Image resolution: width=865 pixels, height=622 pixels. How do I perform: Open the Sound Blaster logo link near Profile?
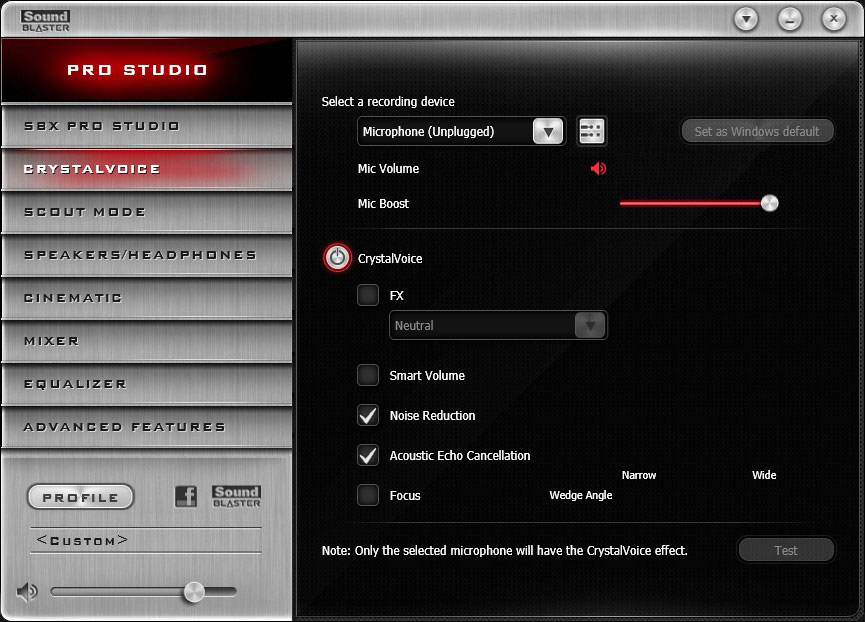pos(237,496)
